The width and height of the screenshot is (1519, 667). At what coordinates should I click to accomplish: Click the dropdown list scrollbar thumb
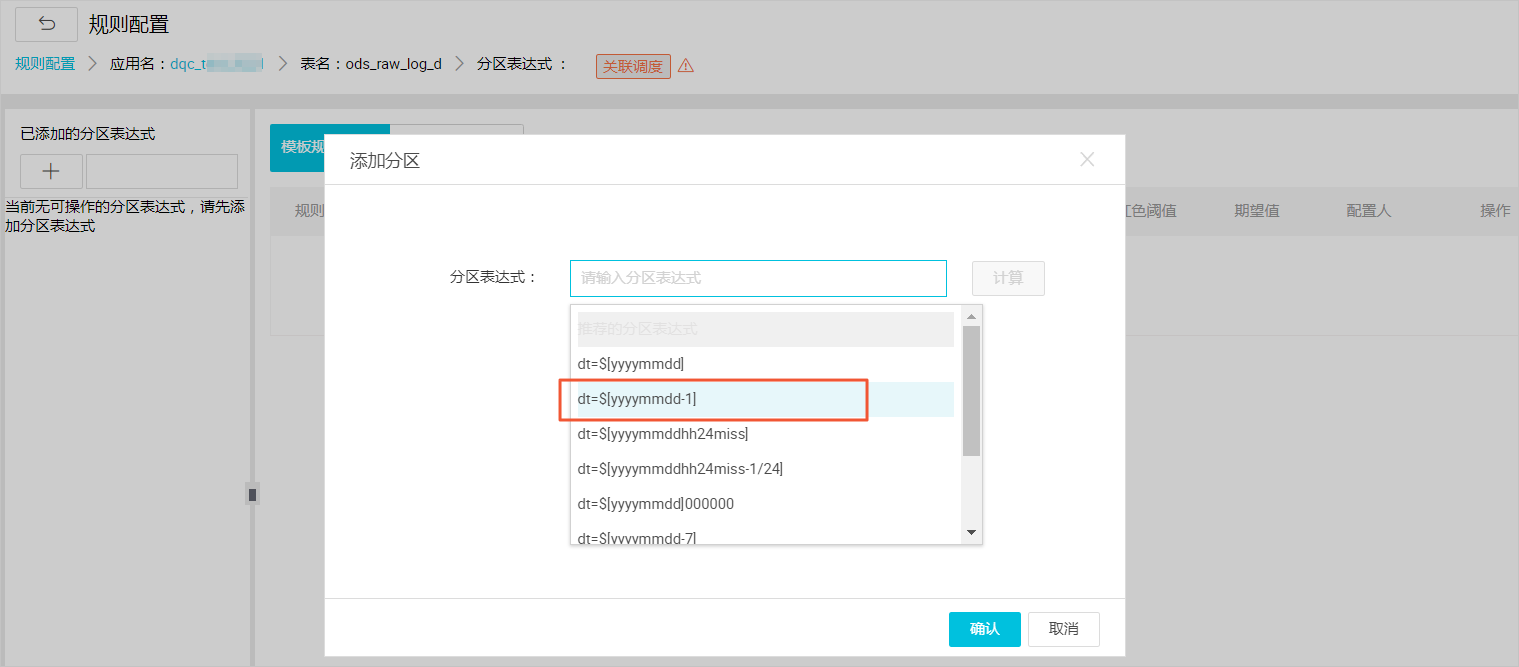[x=971, y=390]
